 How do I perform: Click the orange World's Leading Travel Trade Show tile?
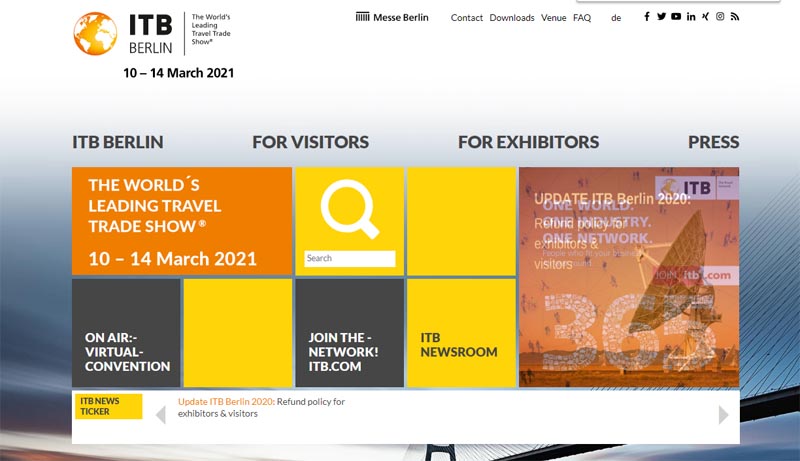[182, 221]
